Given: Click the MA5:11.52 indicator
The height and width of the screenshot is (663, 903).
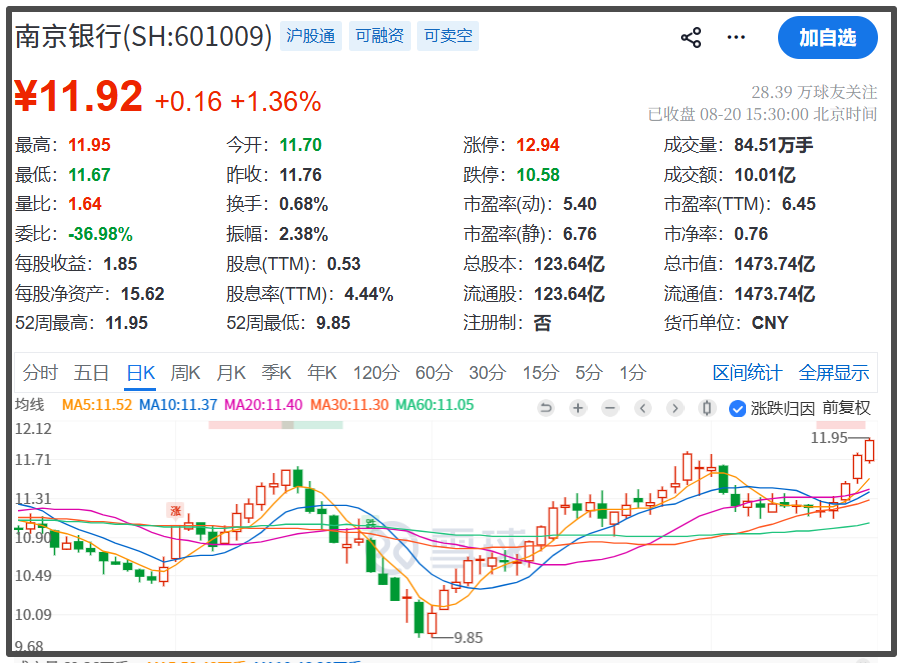Looking at the screenshot, I should pos(97,405).
